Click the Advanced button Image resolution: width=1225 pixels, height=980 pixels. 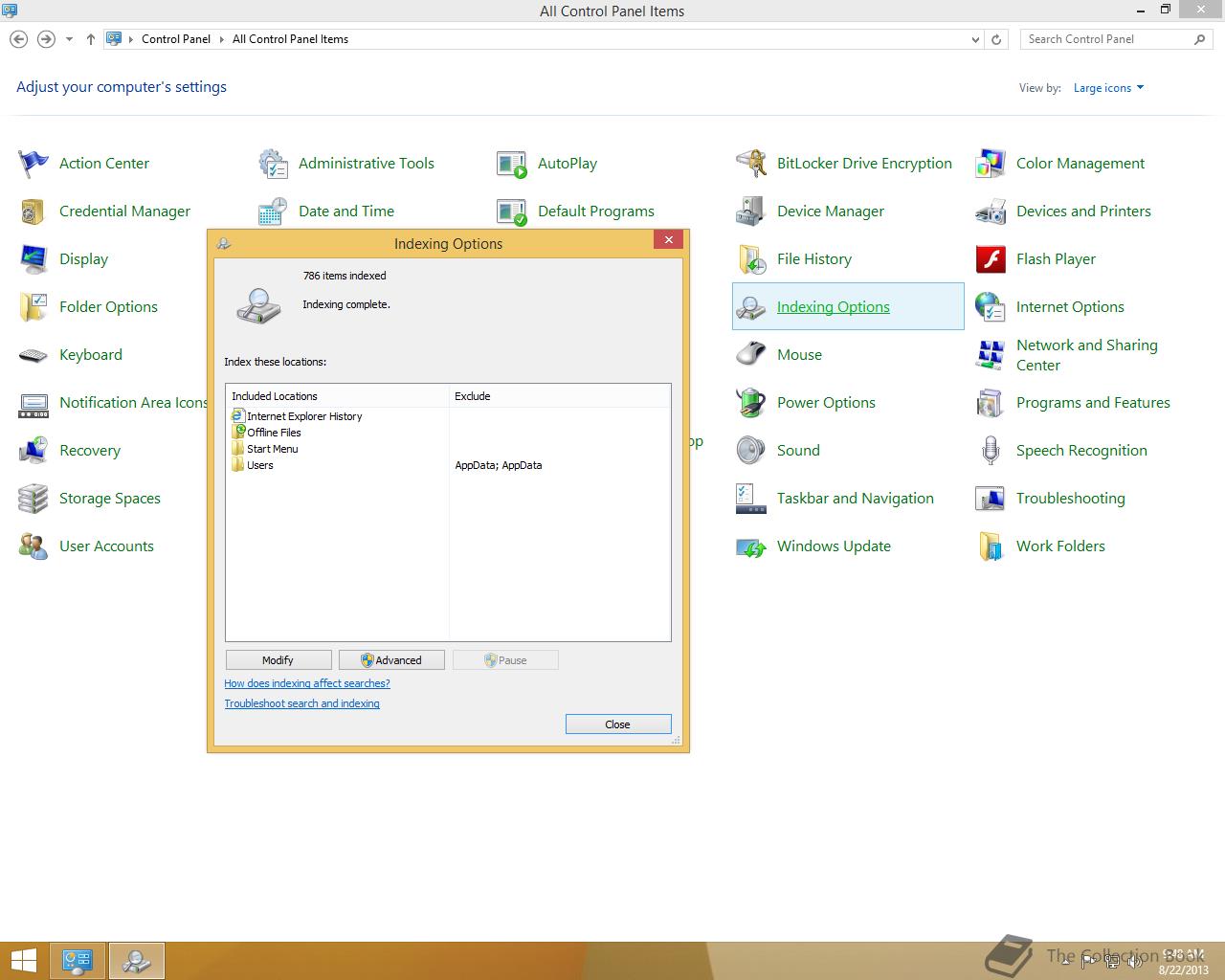tap(391, 660)
